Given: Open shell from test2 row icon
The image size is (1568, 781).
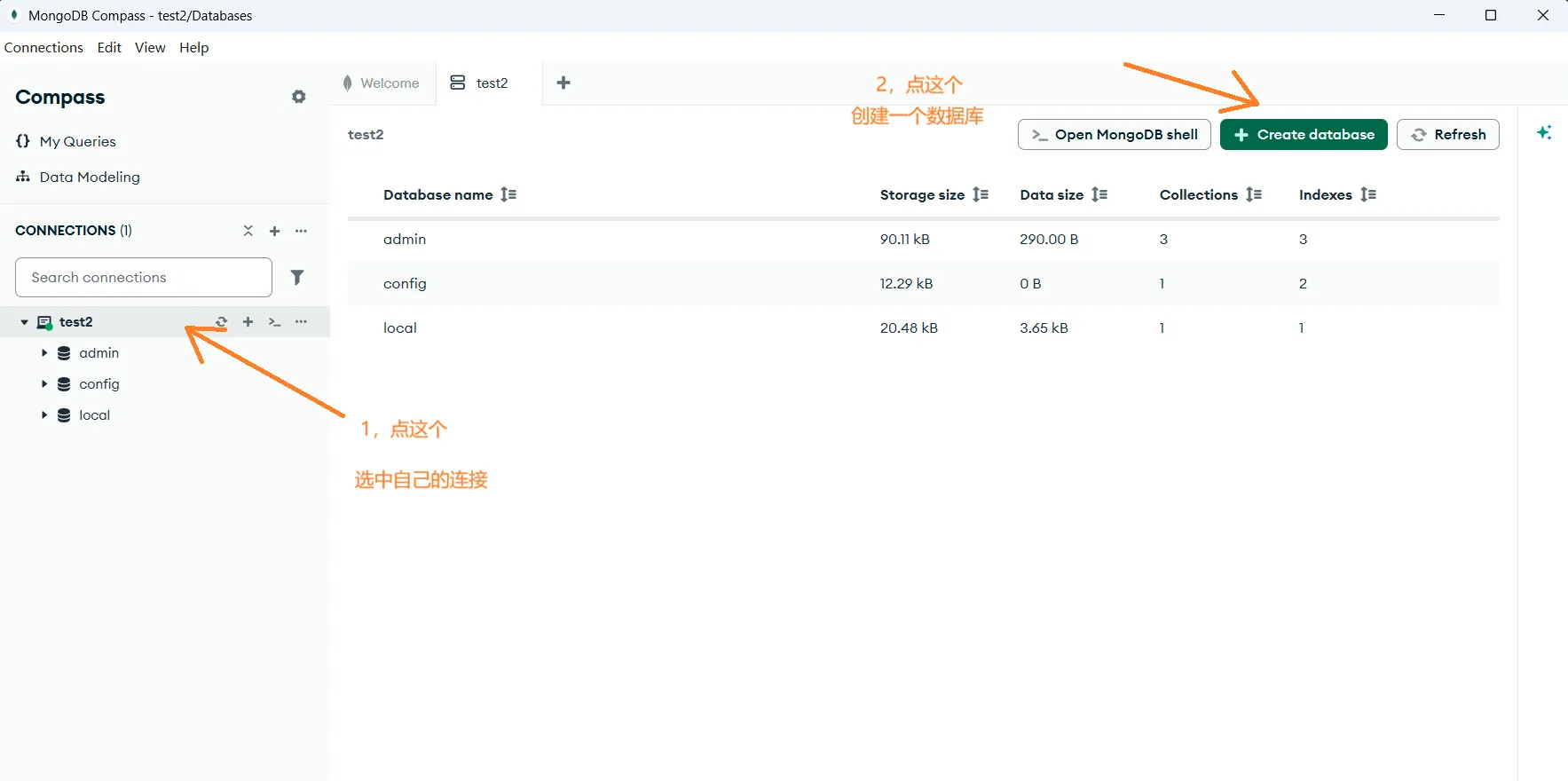Looking at the screenshot, I should (x=275, y=322).
